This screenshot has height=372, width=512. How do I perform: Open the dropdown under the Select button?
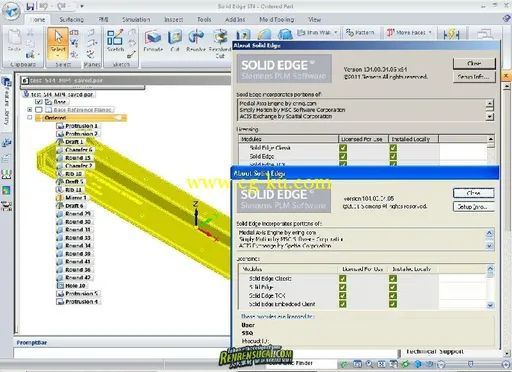[x=58, y=55]
